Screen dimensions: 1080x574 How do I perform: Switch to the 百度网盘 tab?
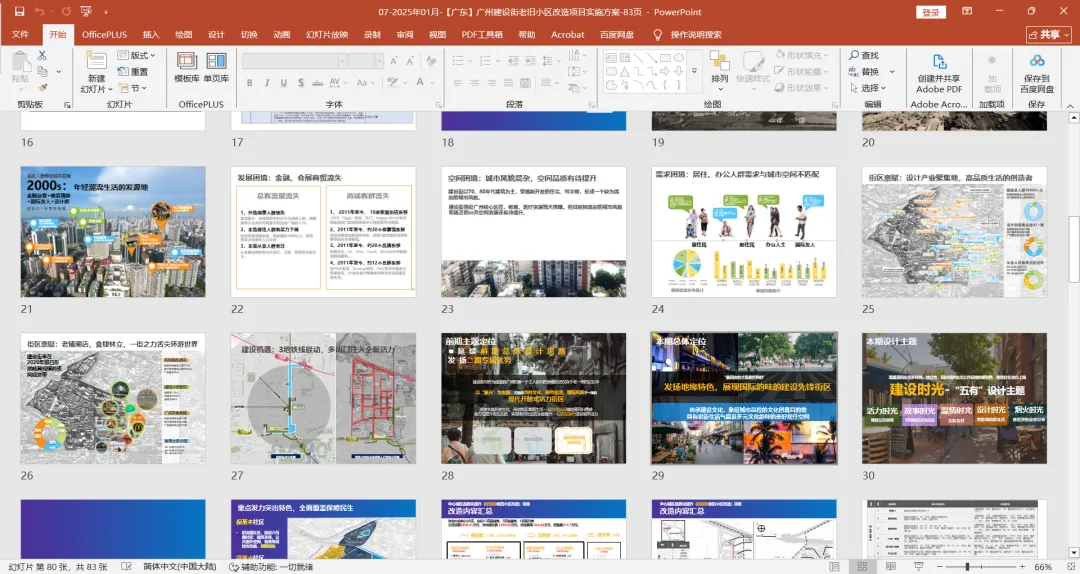(x=617, y=34)
